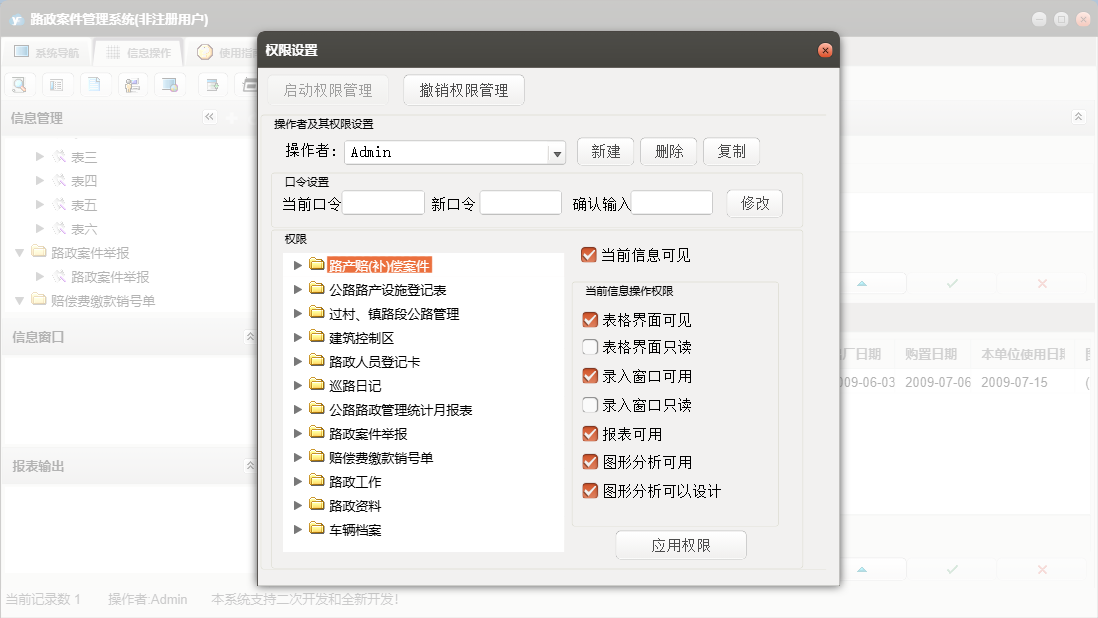
Task: Collapse the 信息窗口 panel chevron
Action: (x=250, y=337)
